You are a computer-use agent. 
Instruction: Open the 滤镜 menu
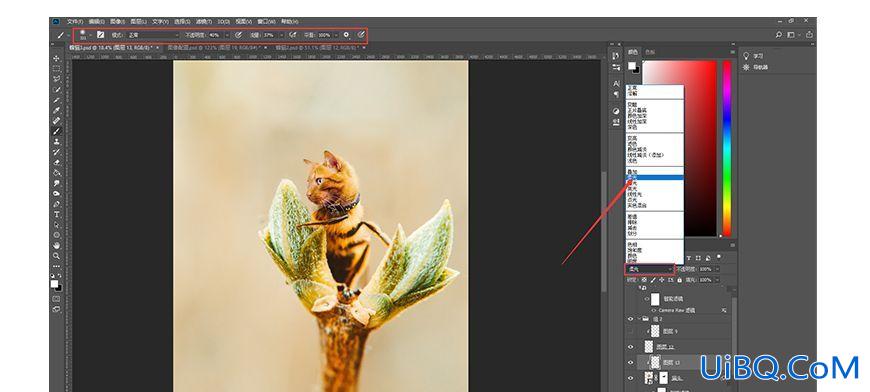[x=204, y=22]
